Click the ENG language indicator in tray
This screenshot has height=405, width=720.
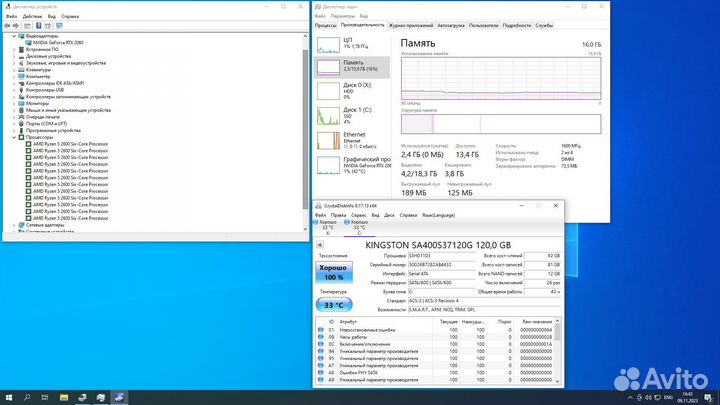[x=669, y=398]
